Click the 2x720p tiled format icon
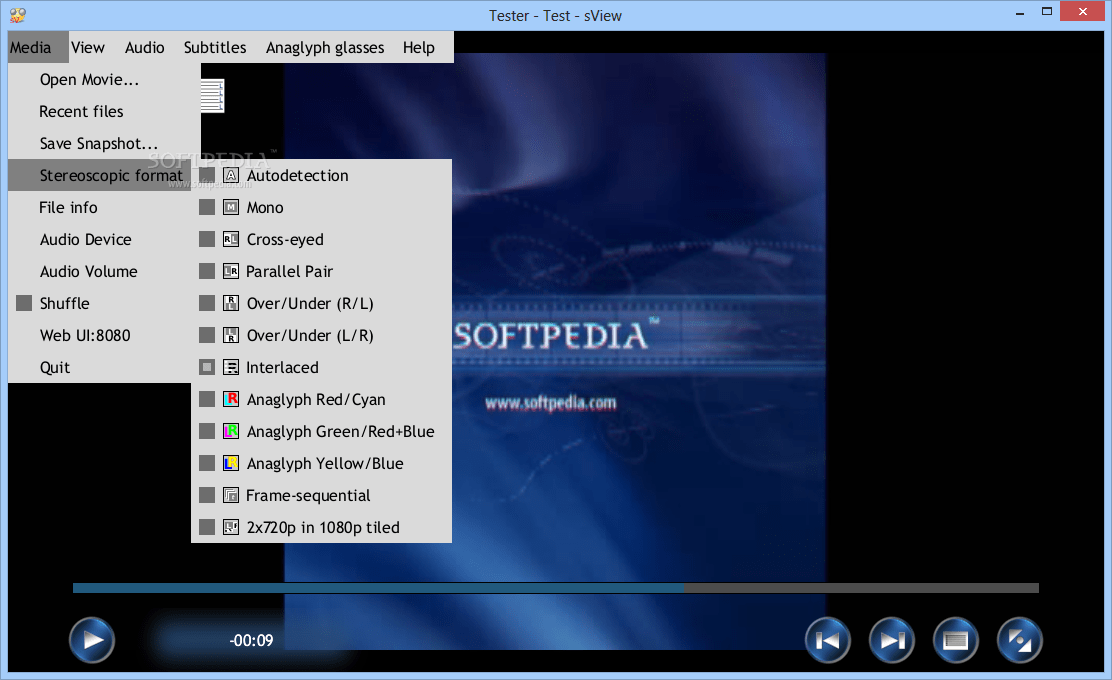The width and height of the screenshot is (1112, 680). click(x=231, y=527)
